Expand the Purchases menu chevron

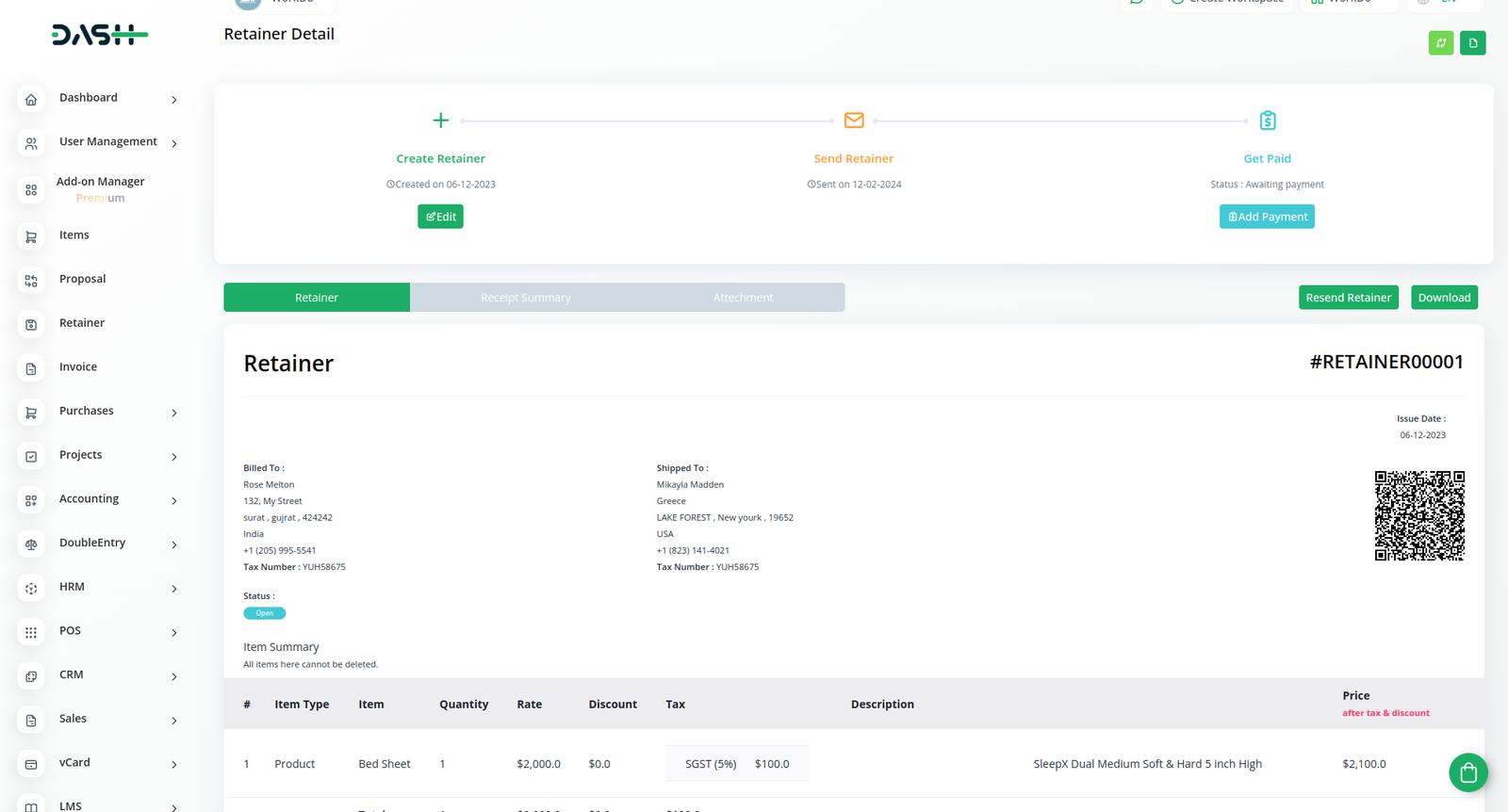[x=174, y=413]
